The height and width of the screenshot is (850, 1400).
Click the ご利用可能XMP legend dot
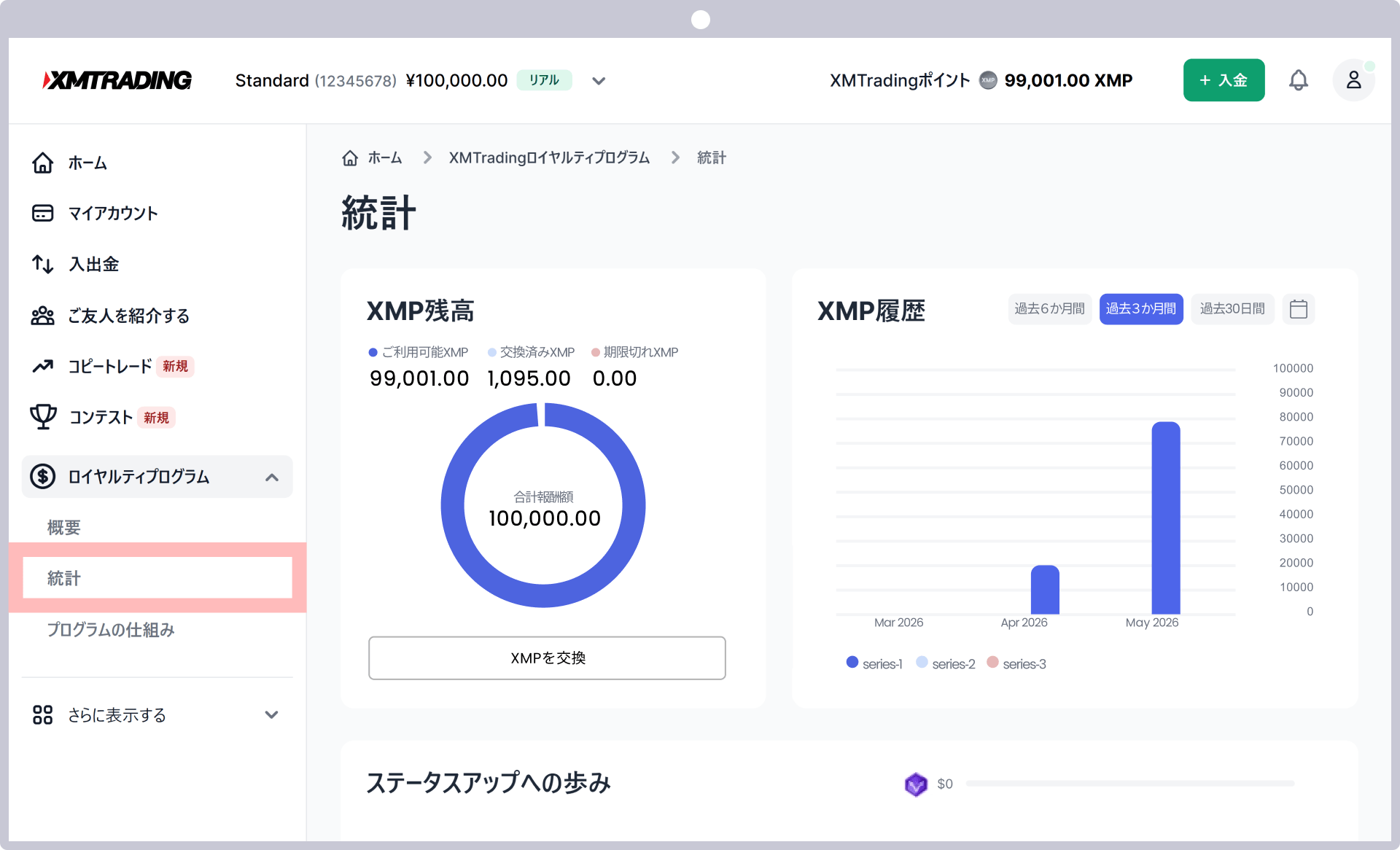(x=373, y=352)
